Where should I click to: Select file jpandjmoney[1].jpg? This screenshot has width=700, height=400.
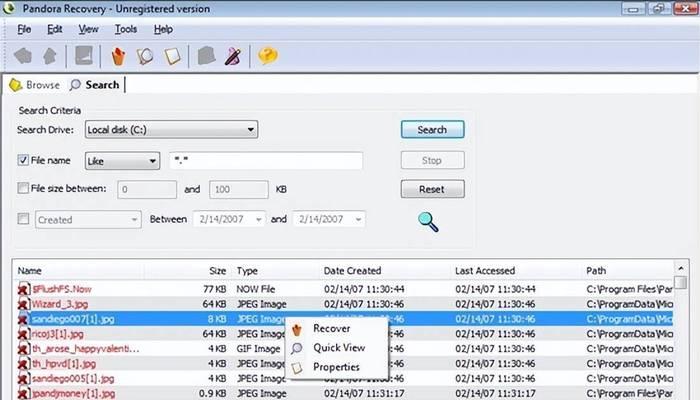click(x=73, y=394)
